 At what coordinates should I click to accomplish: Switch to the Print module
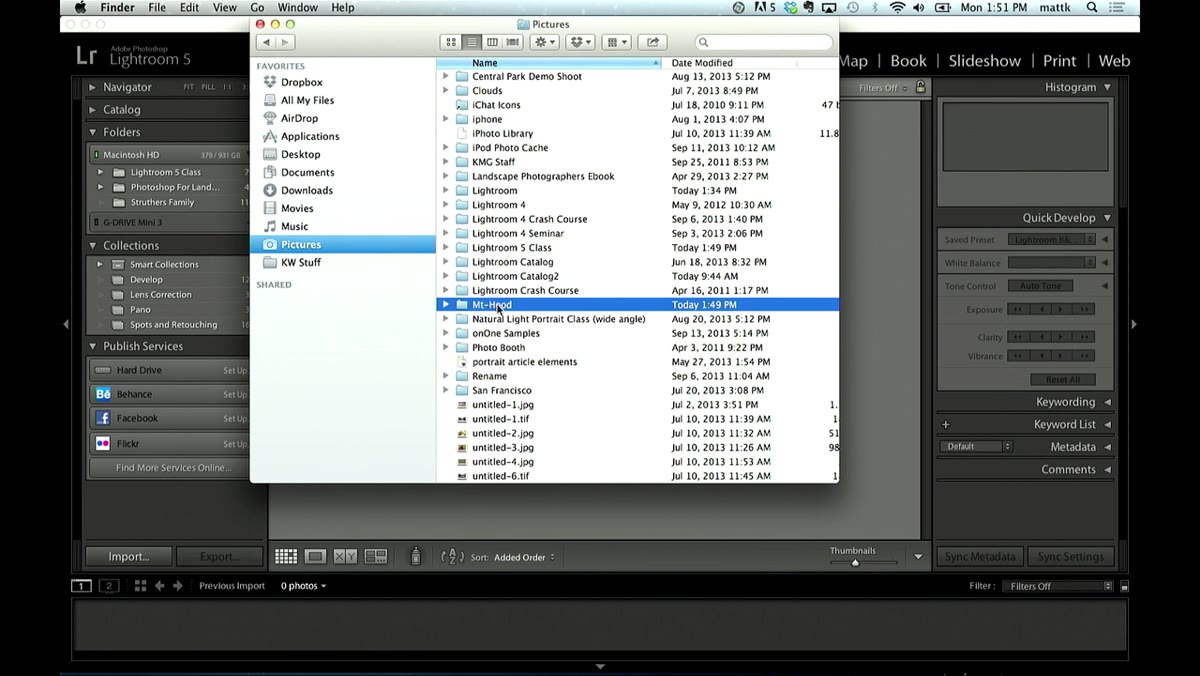[x=1060, y=61]
